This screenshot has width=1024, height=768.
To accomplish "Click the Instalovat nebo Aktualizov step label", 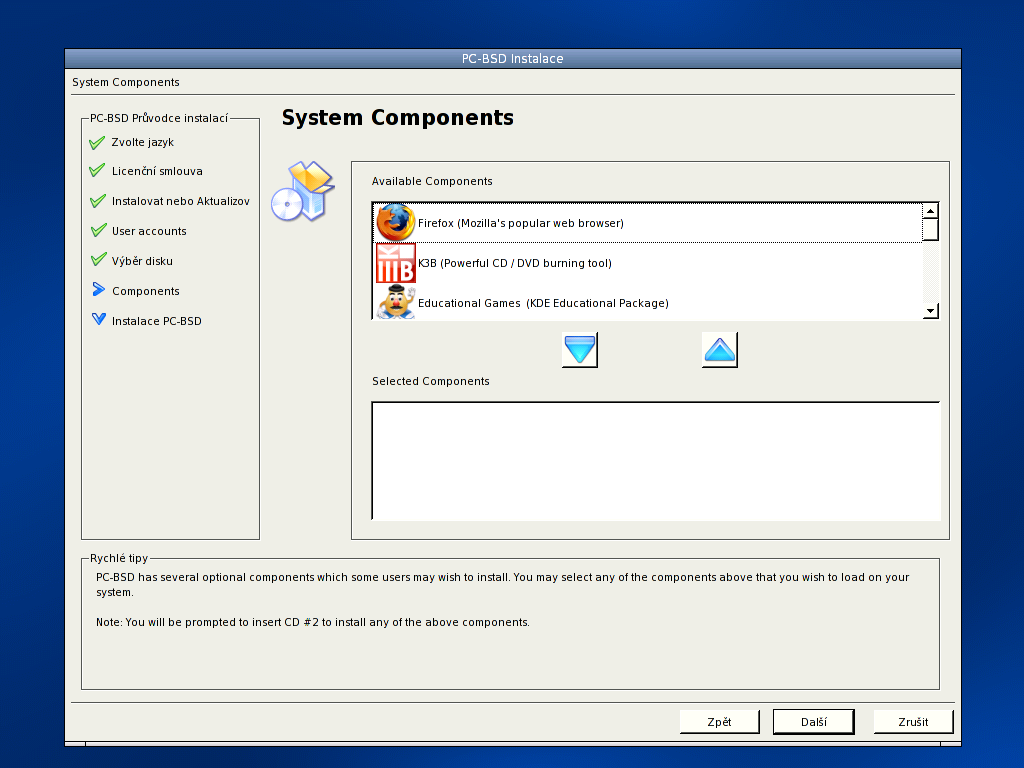I will (x=180, y=201).
